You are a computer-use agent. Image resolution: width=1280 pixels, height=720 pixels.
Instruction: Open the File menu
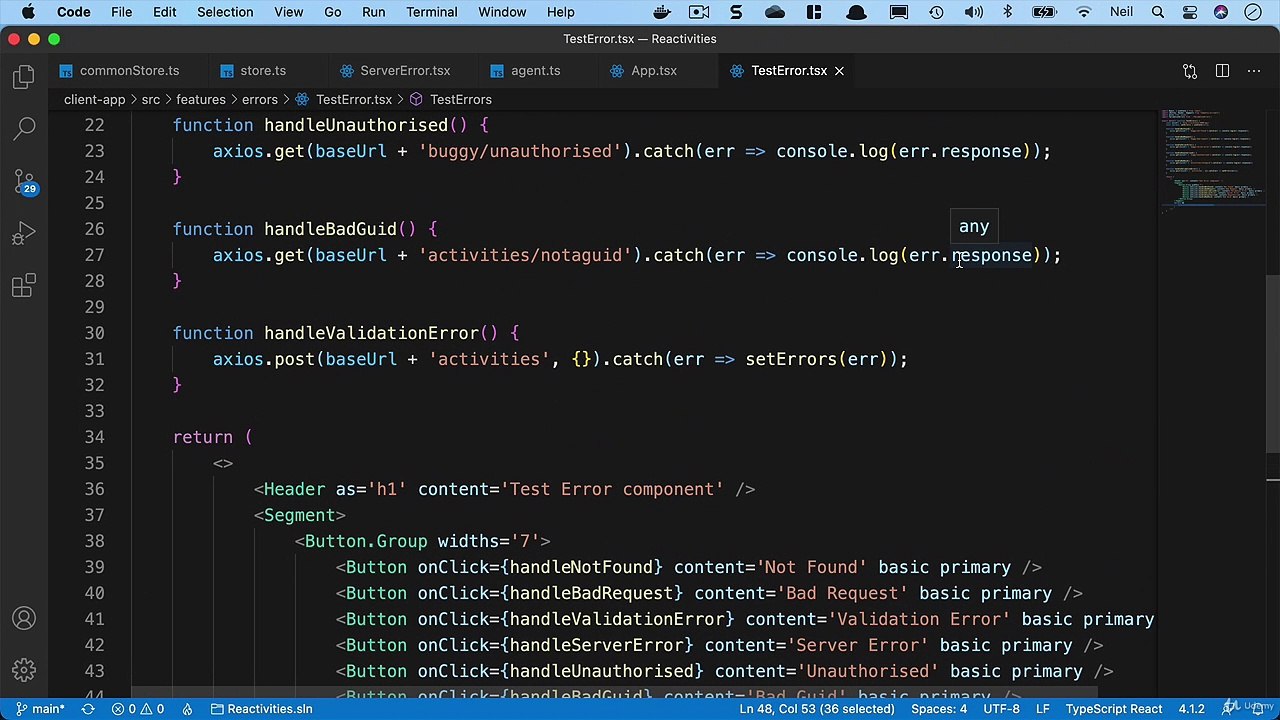click(x=121, y=12)
